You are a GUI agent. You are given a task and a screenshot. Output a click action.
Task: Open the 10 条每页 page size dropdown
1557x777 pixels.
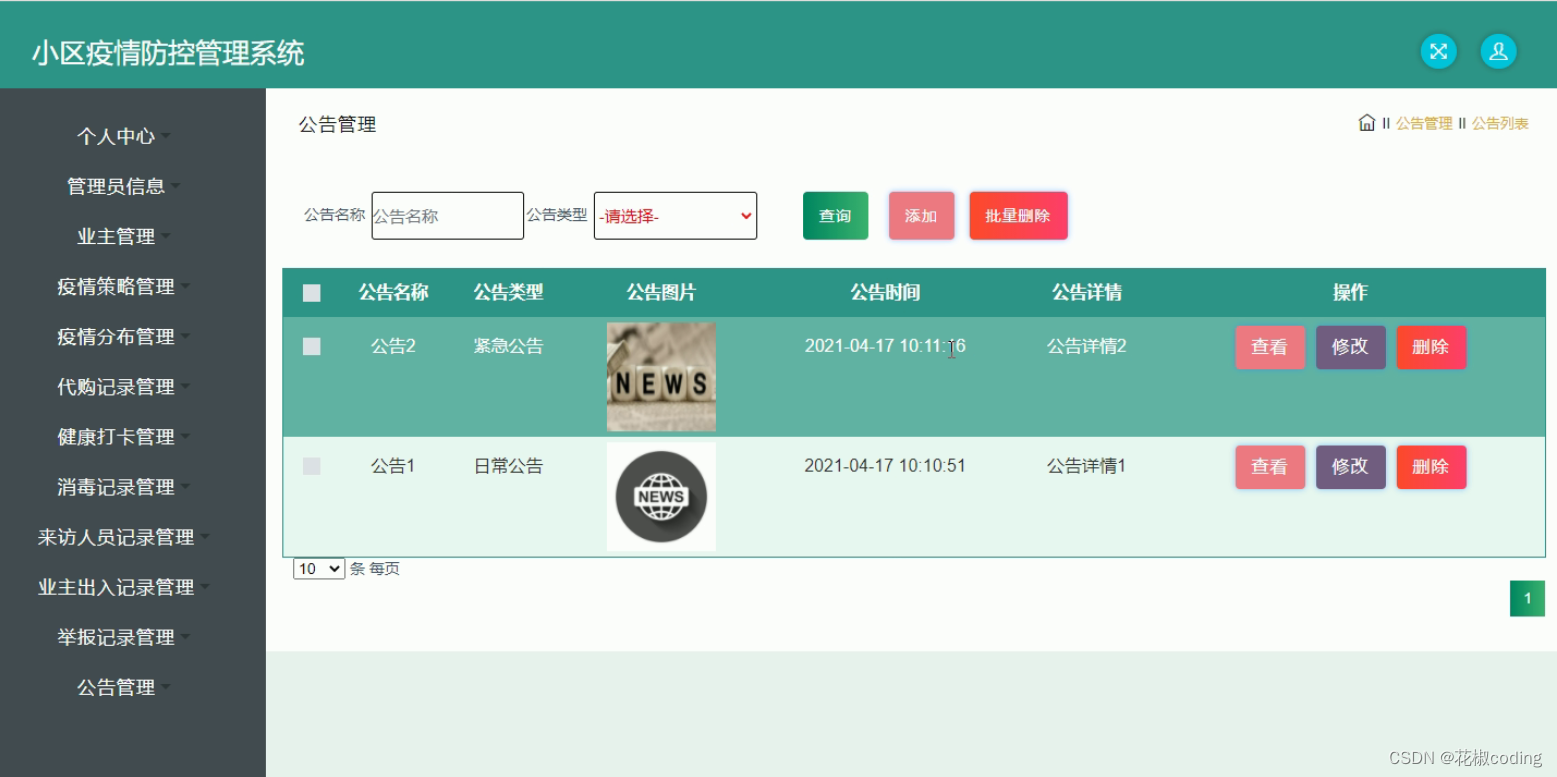click(319, 569)
